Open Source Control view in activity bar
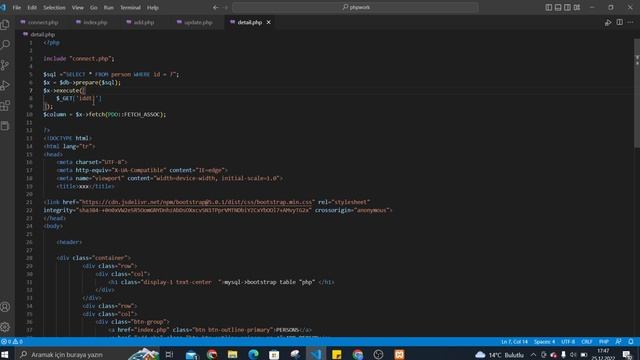640x360 pixels. coord(5,65)
